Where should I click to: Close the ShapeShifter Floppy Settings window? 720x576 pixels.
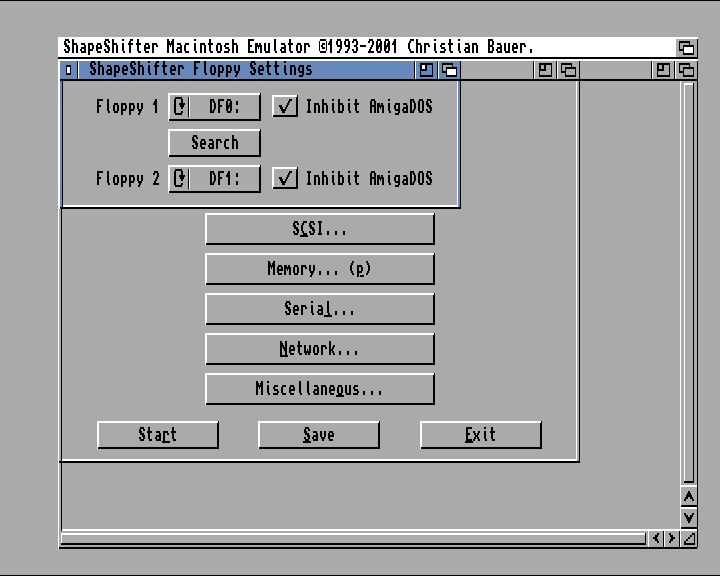[x=68, y=70]
